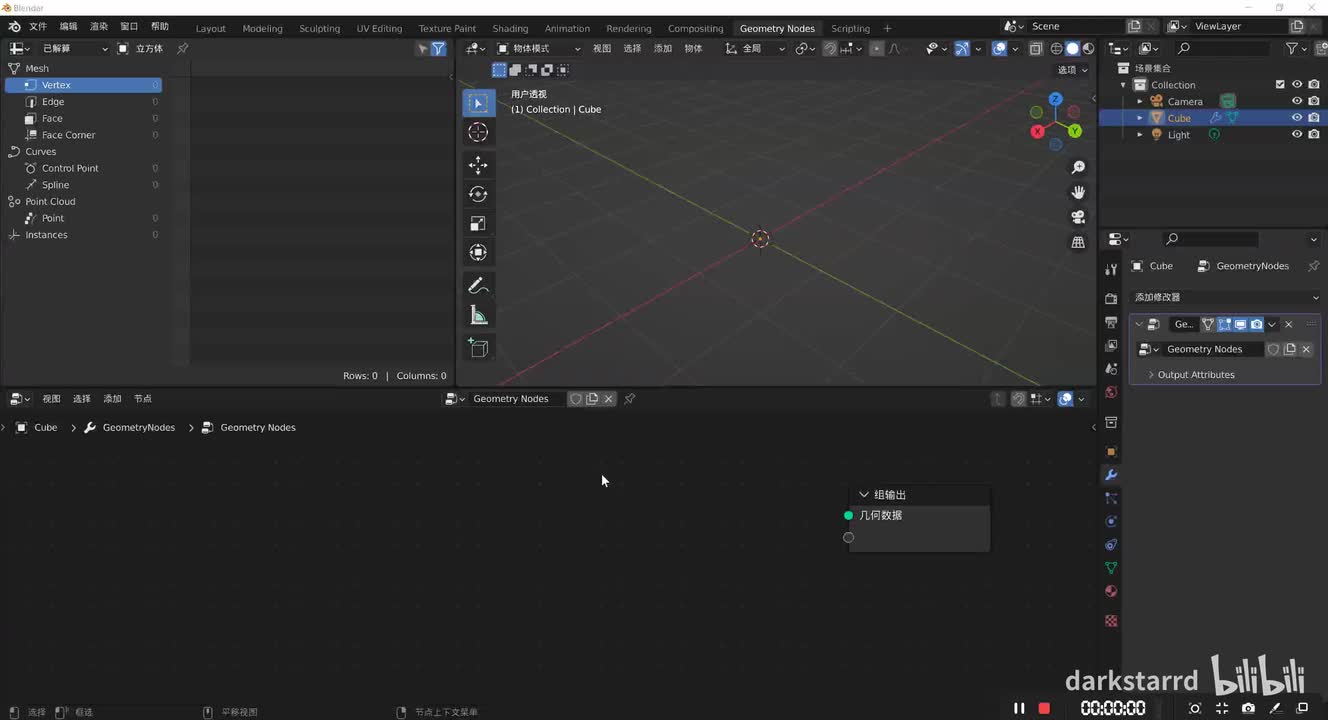The width and height of the screenshot is (1328, 720).
Task: Toggle visibility eye of Cube in outliner
Action: coord(1297,118)
